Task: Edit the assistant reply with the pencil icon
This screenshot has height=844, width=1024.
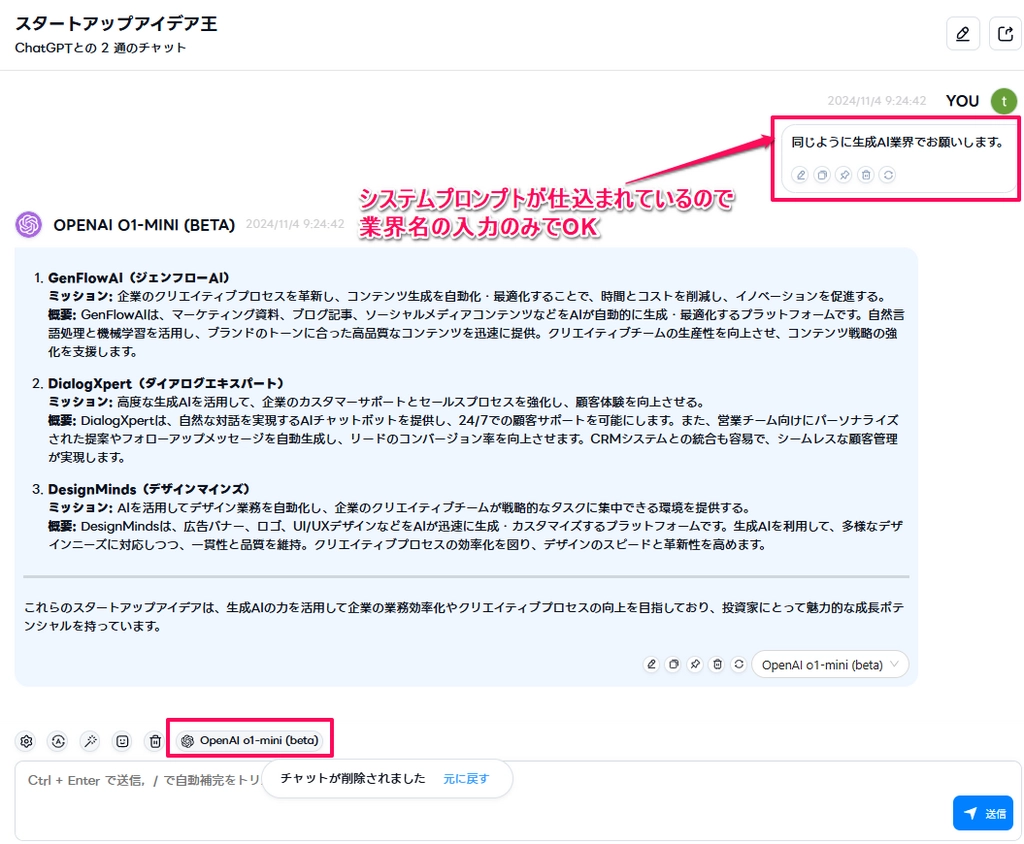Action: pyautogui.click(x=651, y=664)
